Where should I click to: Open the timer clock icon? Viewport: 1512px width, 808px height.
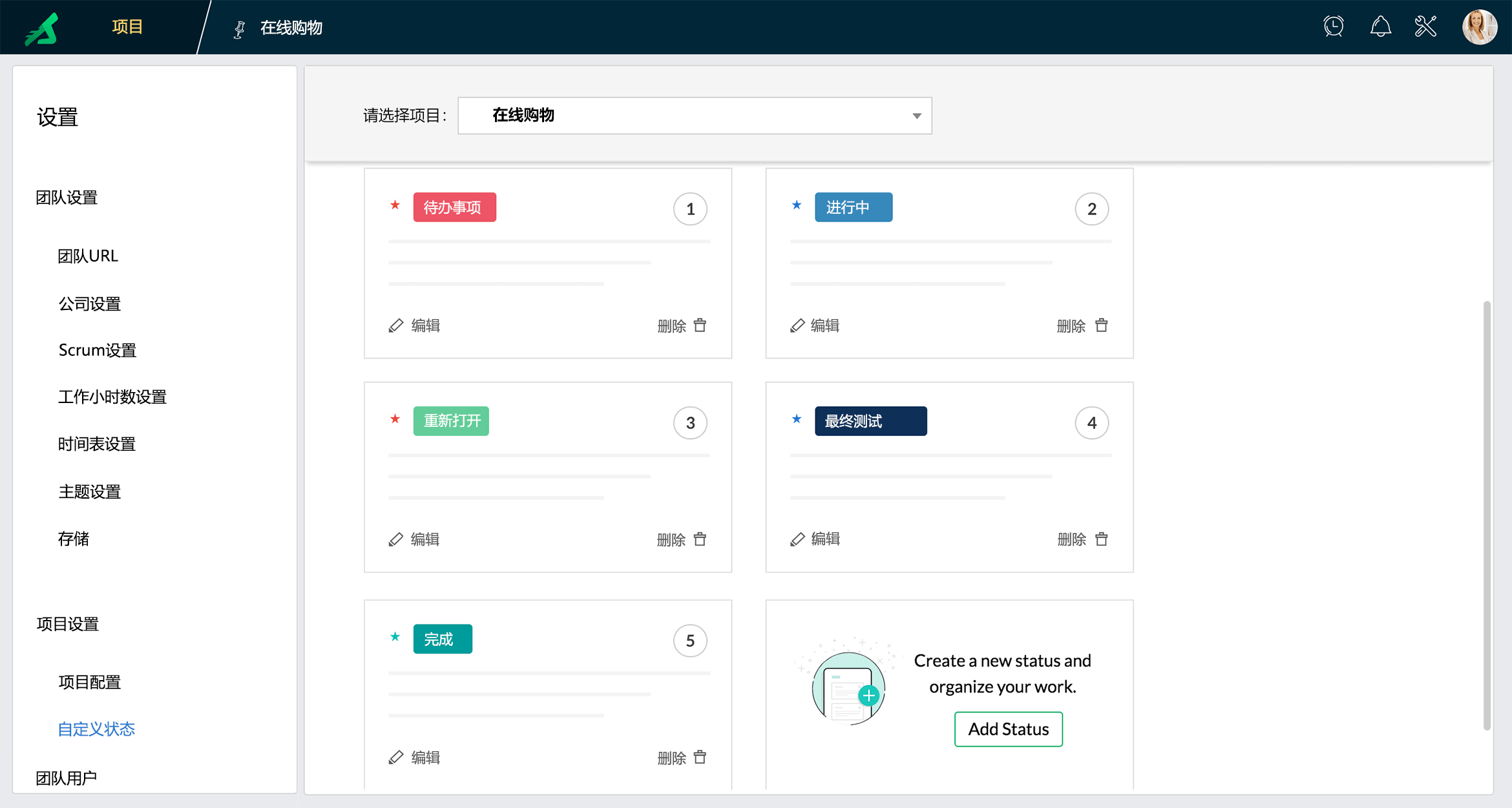pyautogui.click(x=1333, y=26)
